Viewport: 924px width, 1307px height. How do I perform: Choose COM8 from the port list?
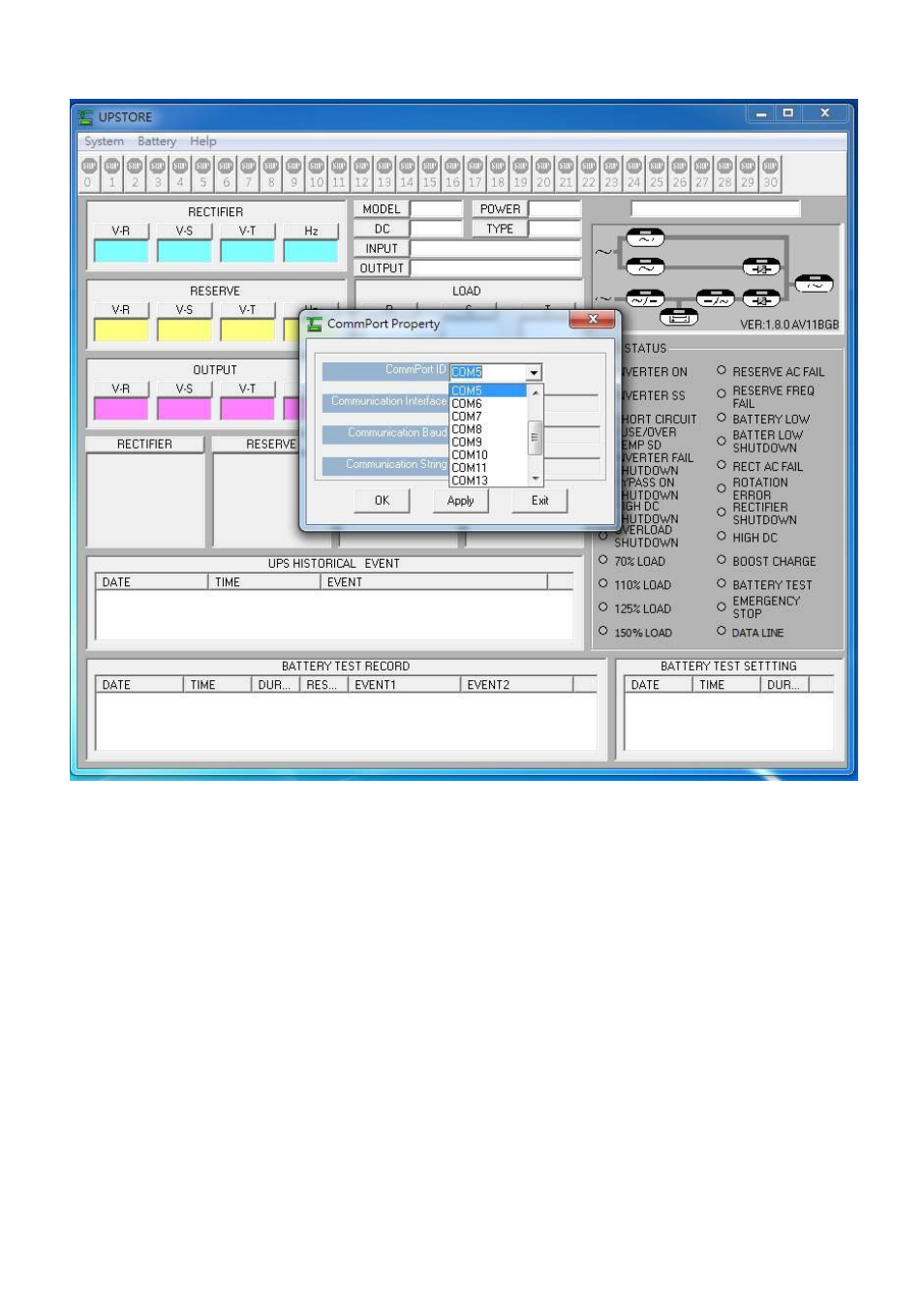click(x=488, y=429)
